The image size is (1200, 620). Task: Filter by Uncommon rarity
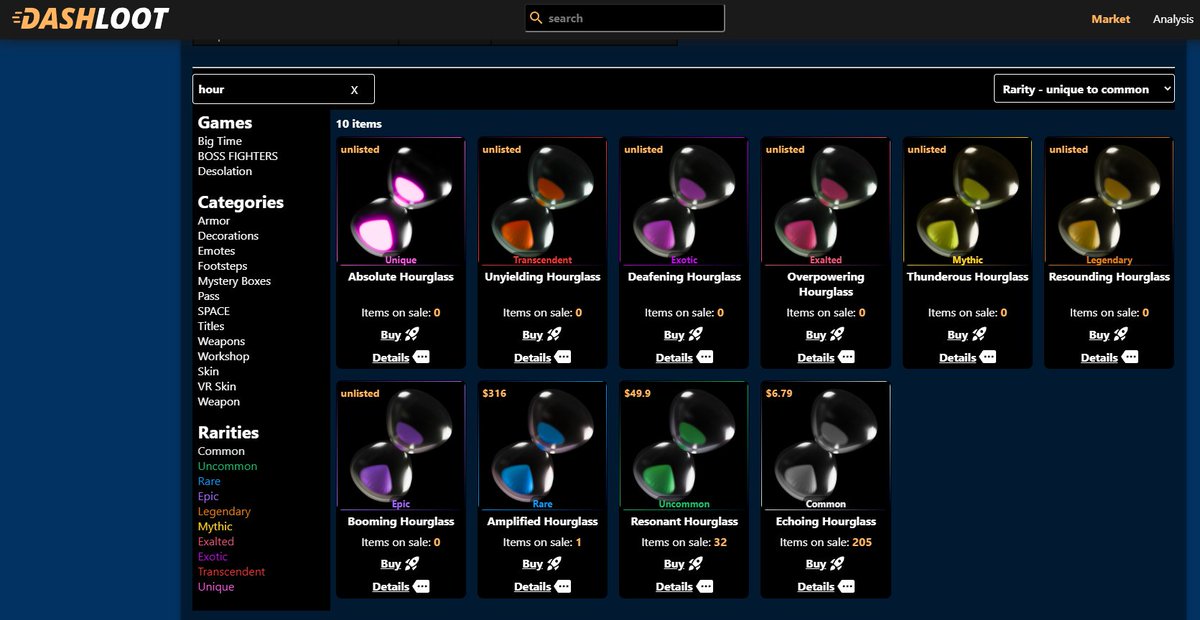click(227, 466)
